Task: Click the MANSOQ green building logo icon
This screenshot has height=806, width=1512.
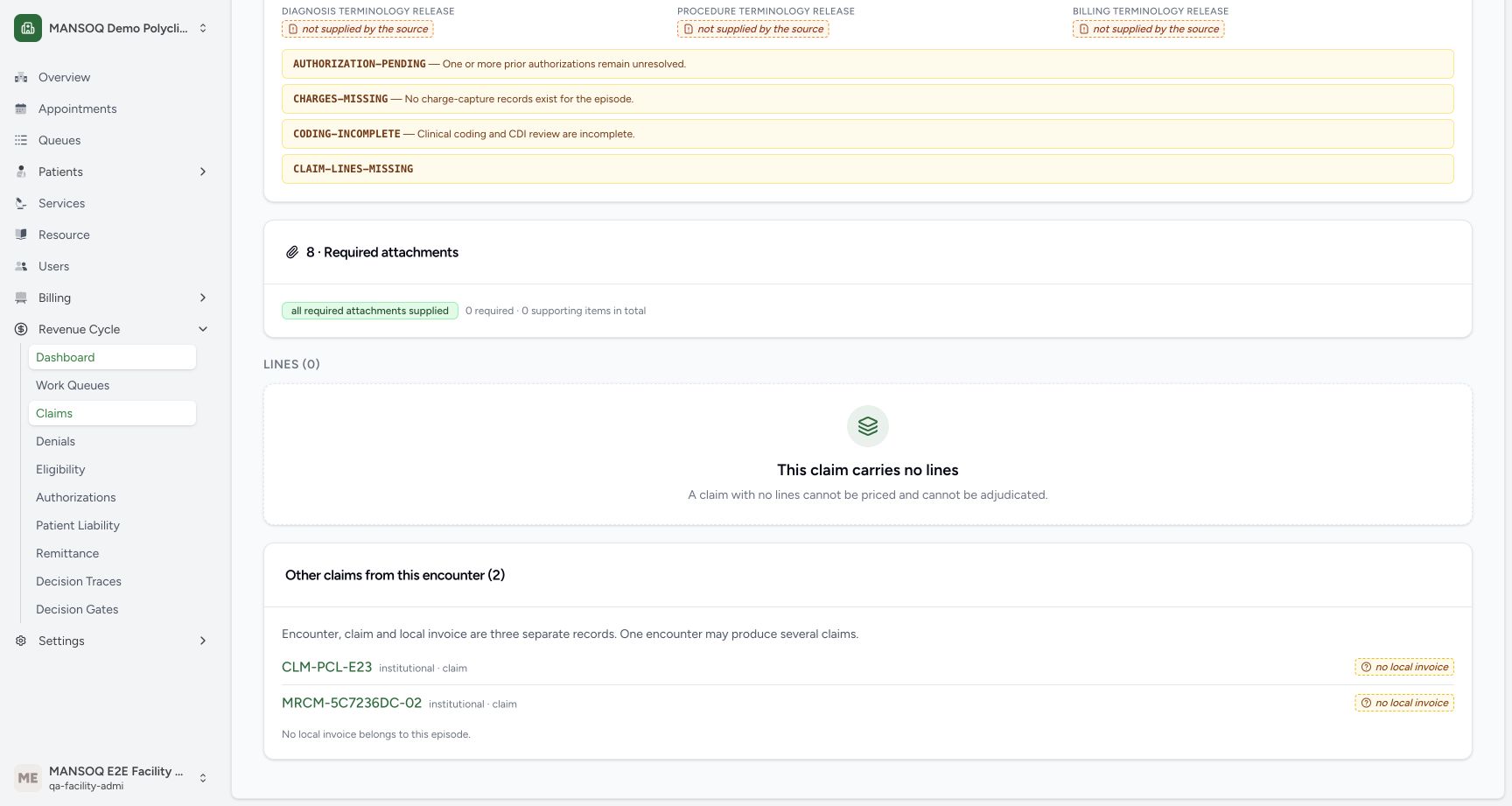Action: [x=28, y=28]
